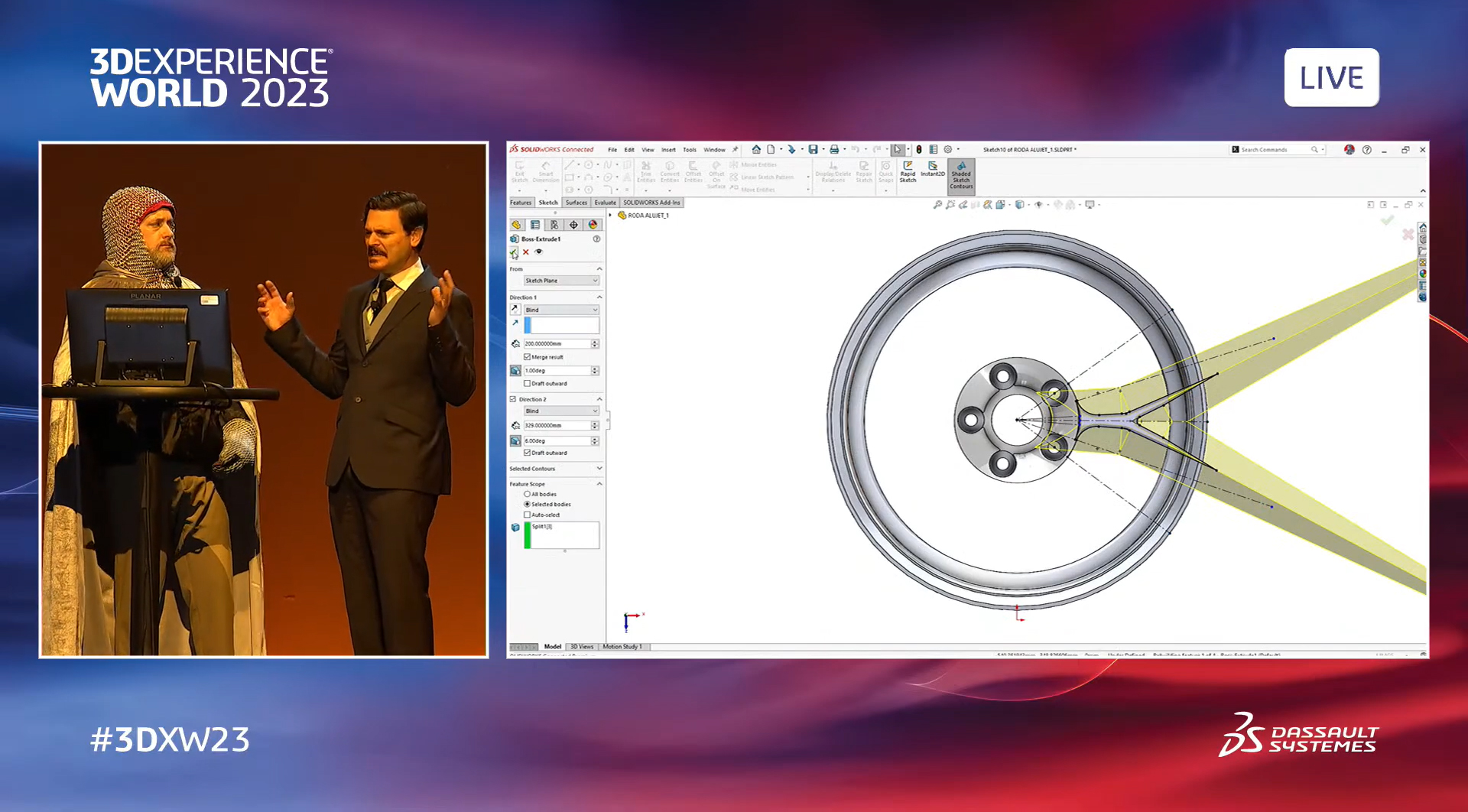1468x812 pixels.
Task: Select Split1[3] in bodies list
Action: pos(542,527)
